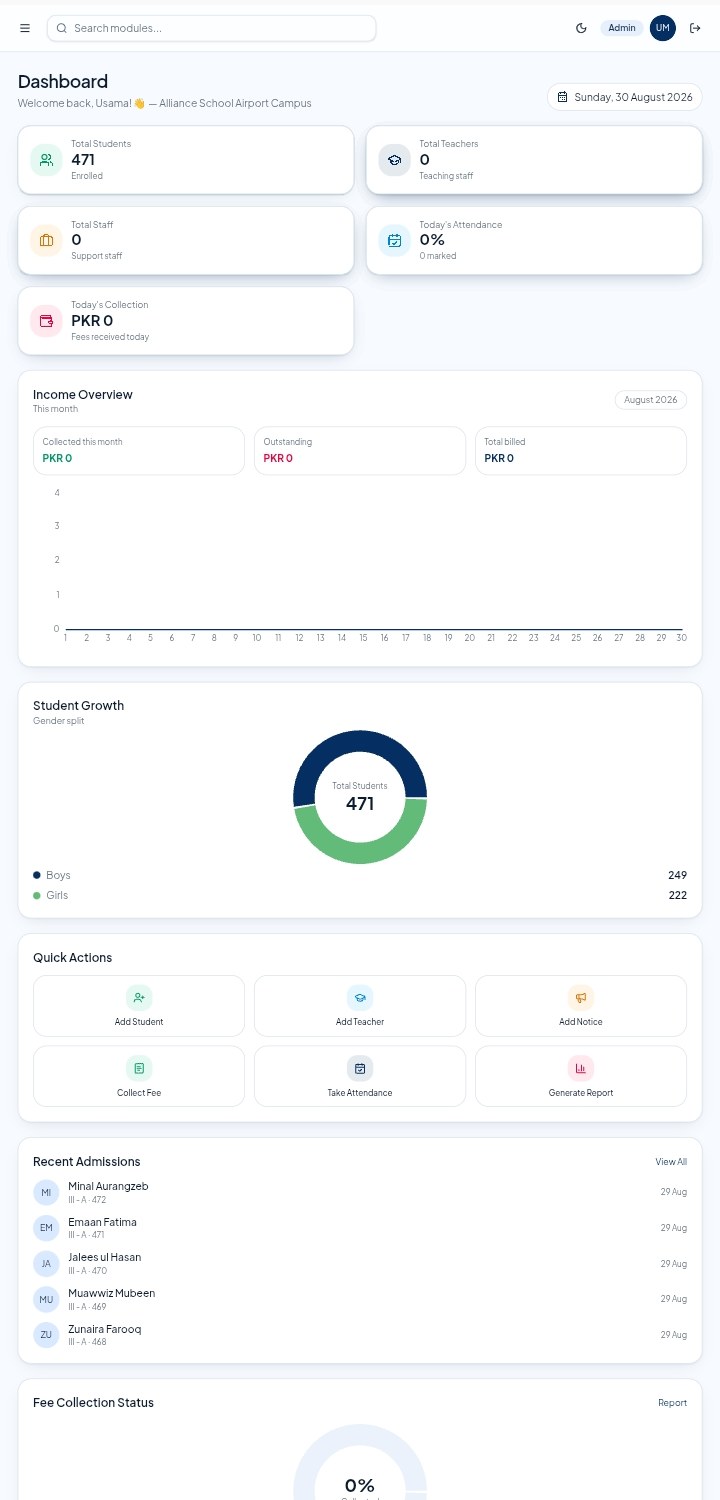Click the JA avatar for Jalees ul Hasan
This screenshot has width=720, height=1500.
[46, 1264]
